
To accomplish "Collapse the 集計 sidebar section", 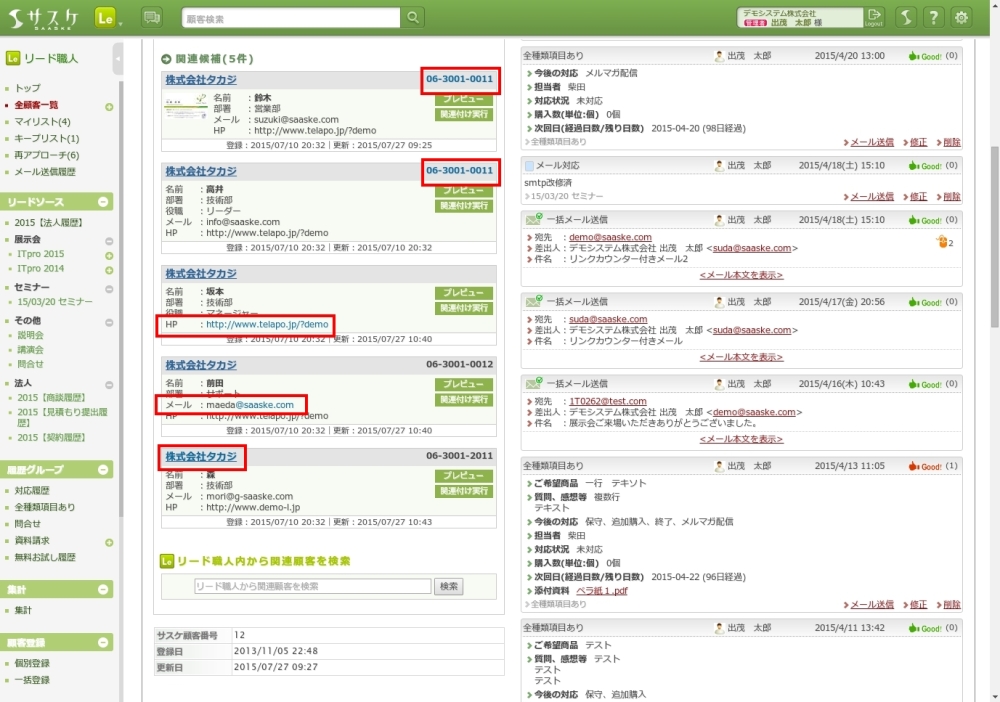I will click(105, 590).
